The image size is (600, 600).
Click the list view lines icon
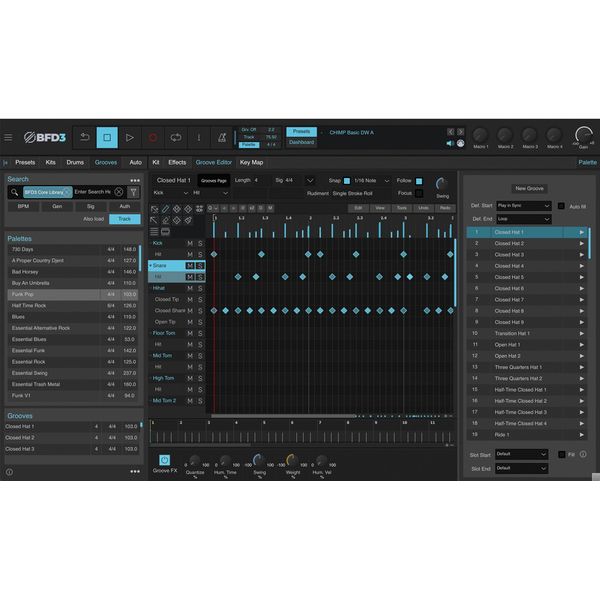(154, 232)
